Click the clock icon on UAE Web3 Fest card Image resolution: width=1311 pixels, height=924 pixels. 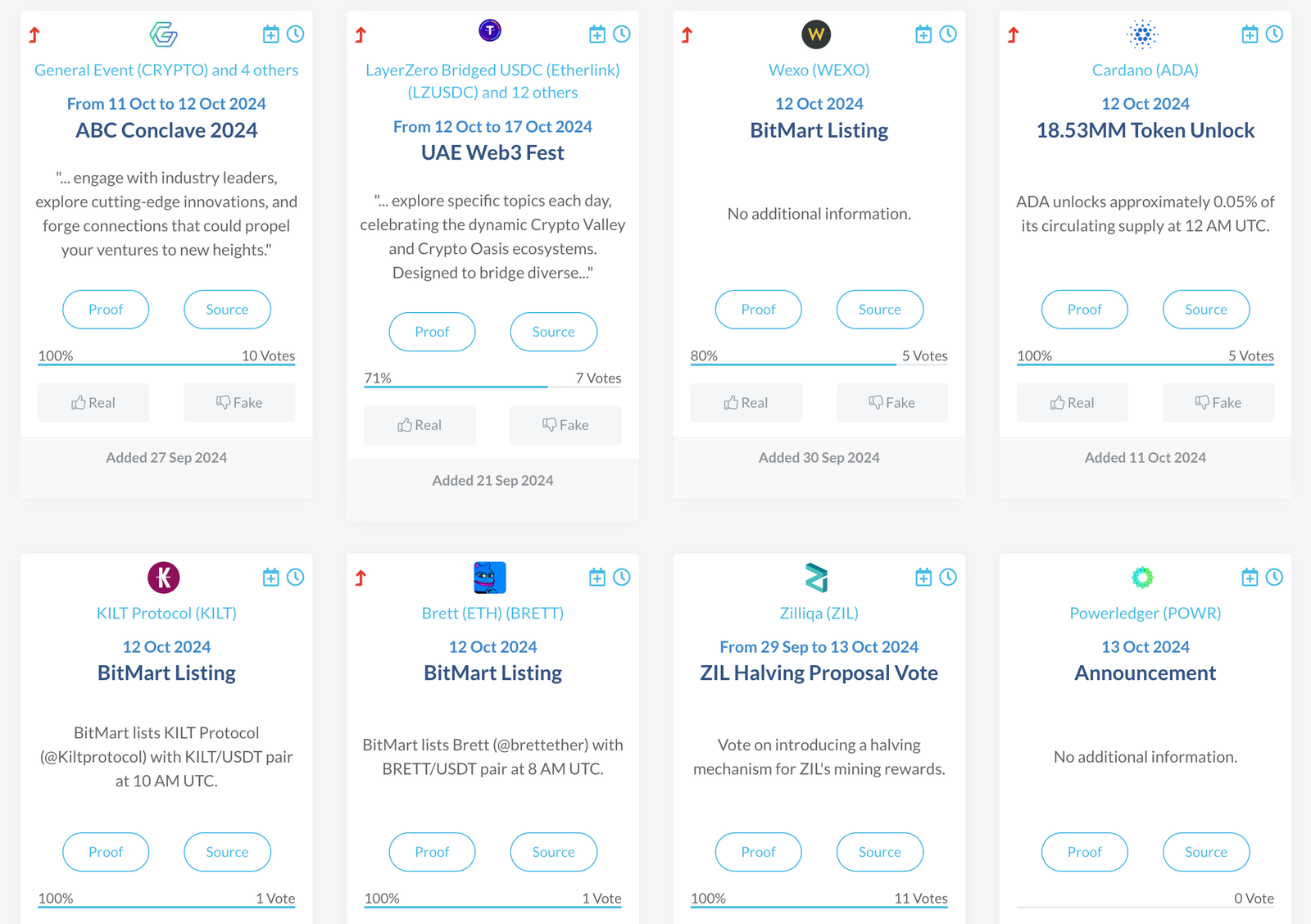pos(622,34)
